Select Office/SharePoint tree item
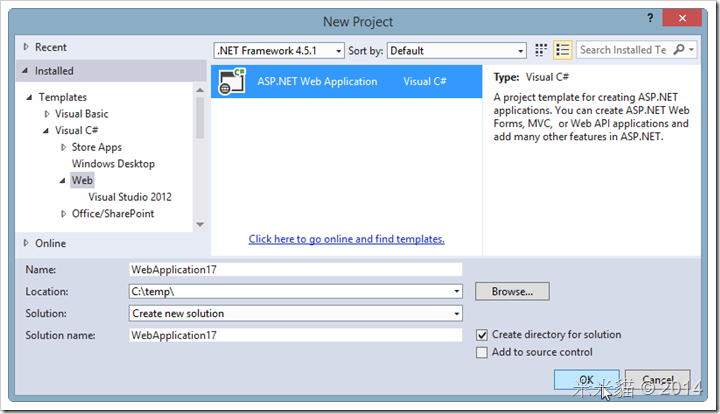 pyautogui.click(x=113, y=214)
